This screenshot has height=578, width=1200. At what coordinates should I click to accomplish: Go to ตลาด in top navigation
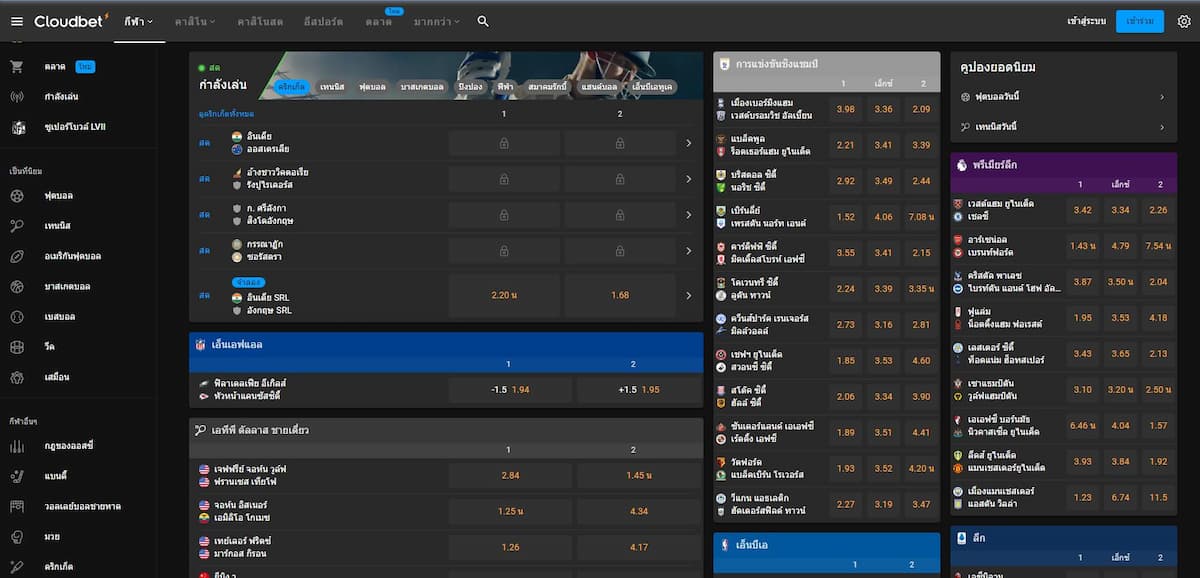pos(378,22)
